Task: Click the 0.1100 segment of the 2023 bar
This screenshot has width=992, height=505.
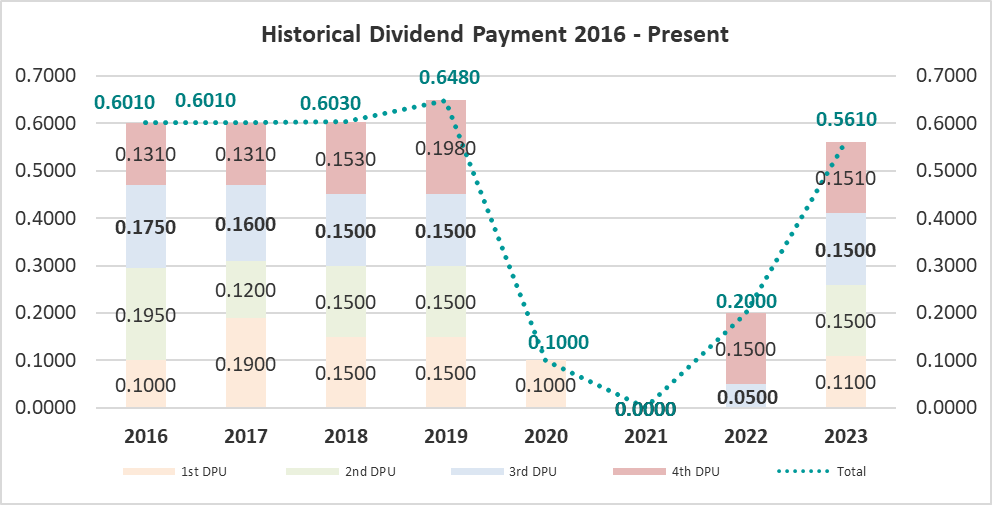Action: (846, 382)
